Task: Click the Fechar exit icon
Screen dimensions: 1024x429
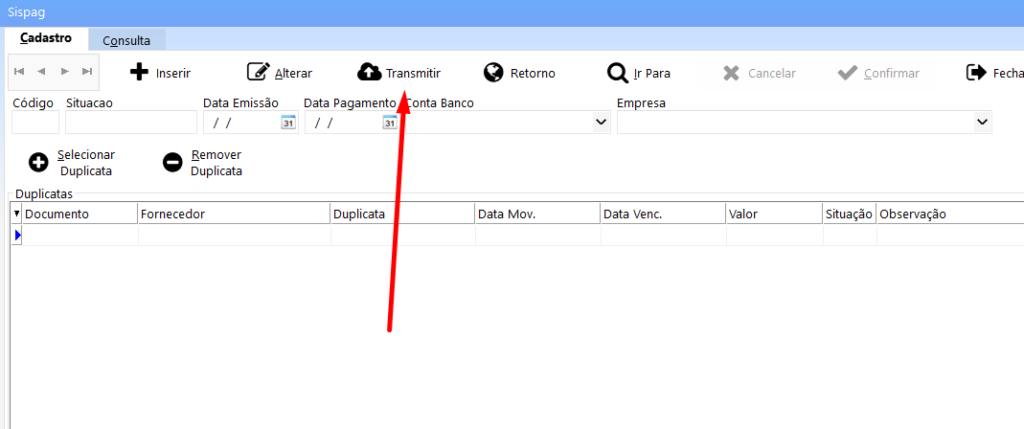Action: tap(975, 73)
